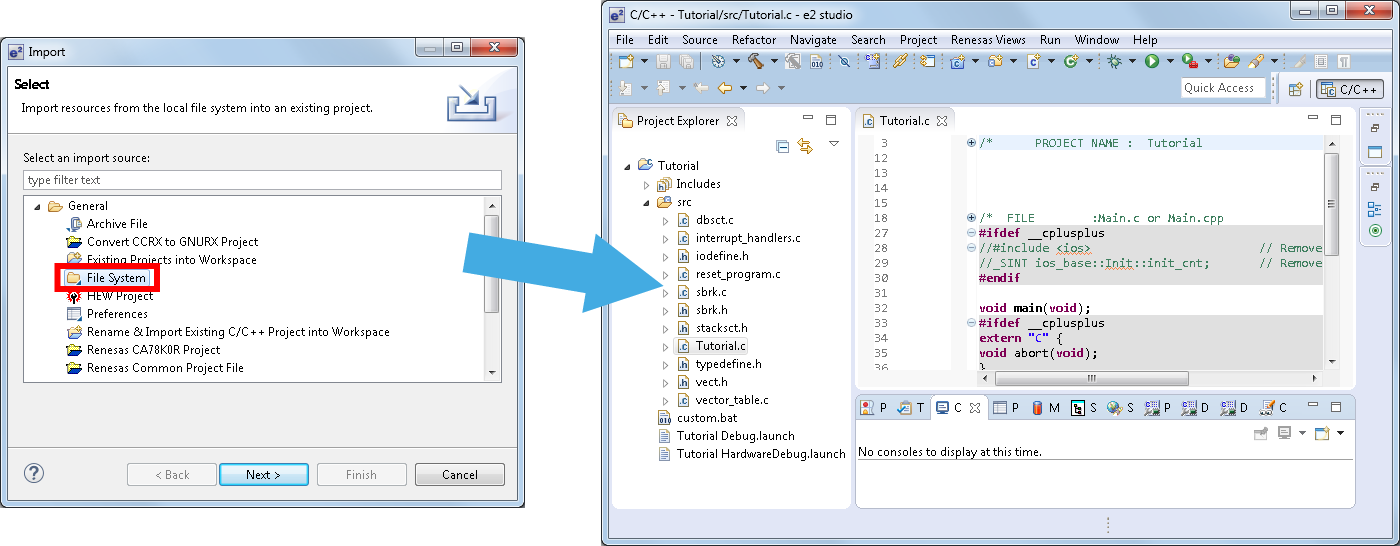Click Next button in Import dialog
Image resolution: width=1400 pixels, height=546 pixels.
(263, 475)
